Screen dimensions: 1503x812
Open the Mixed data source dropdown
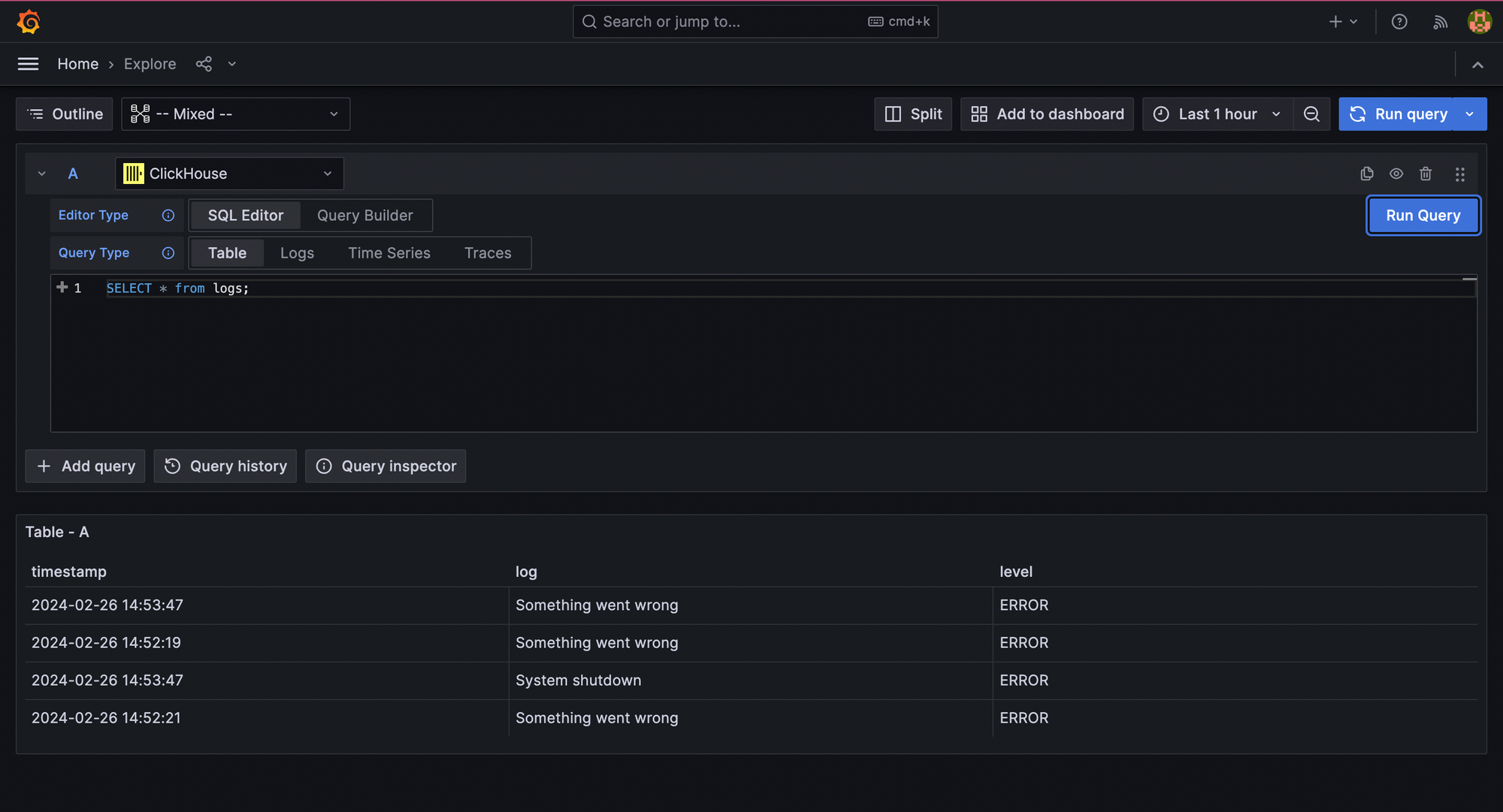click(235, 114)
